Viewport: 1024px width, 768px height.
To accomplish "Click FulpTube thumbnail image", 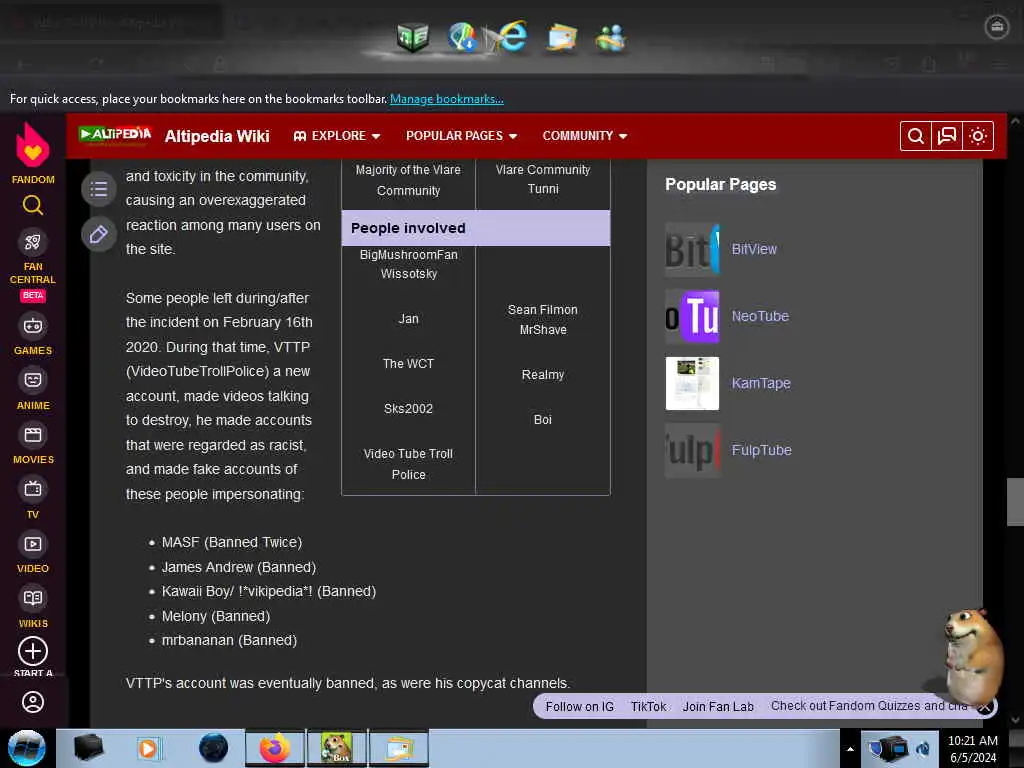I will [692, 450].
